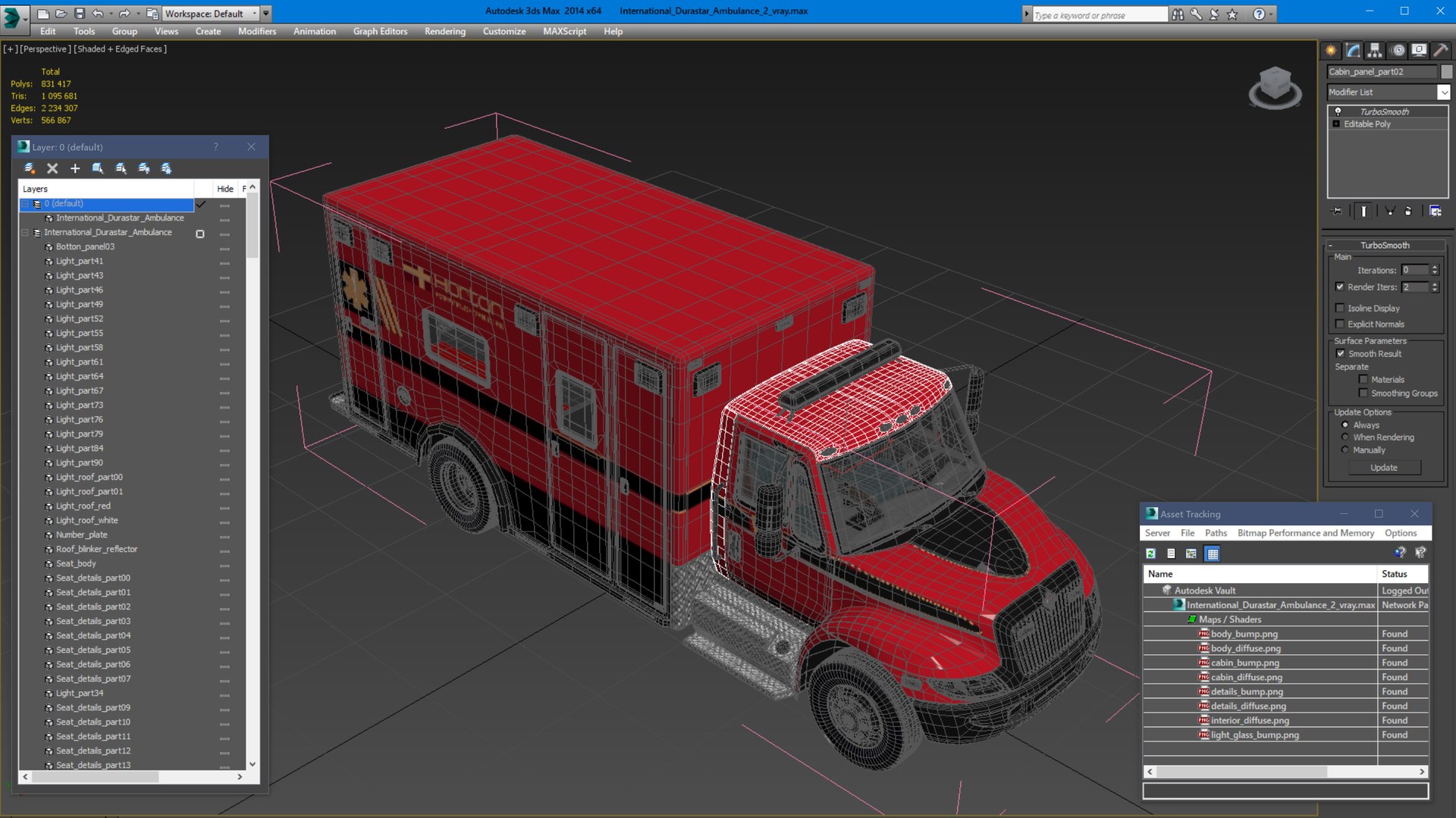Toggle Smooth Result checkbox
The width and height of the screenshot is (1456, 818).
point(1340,353)
